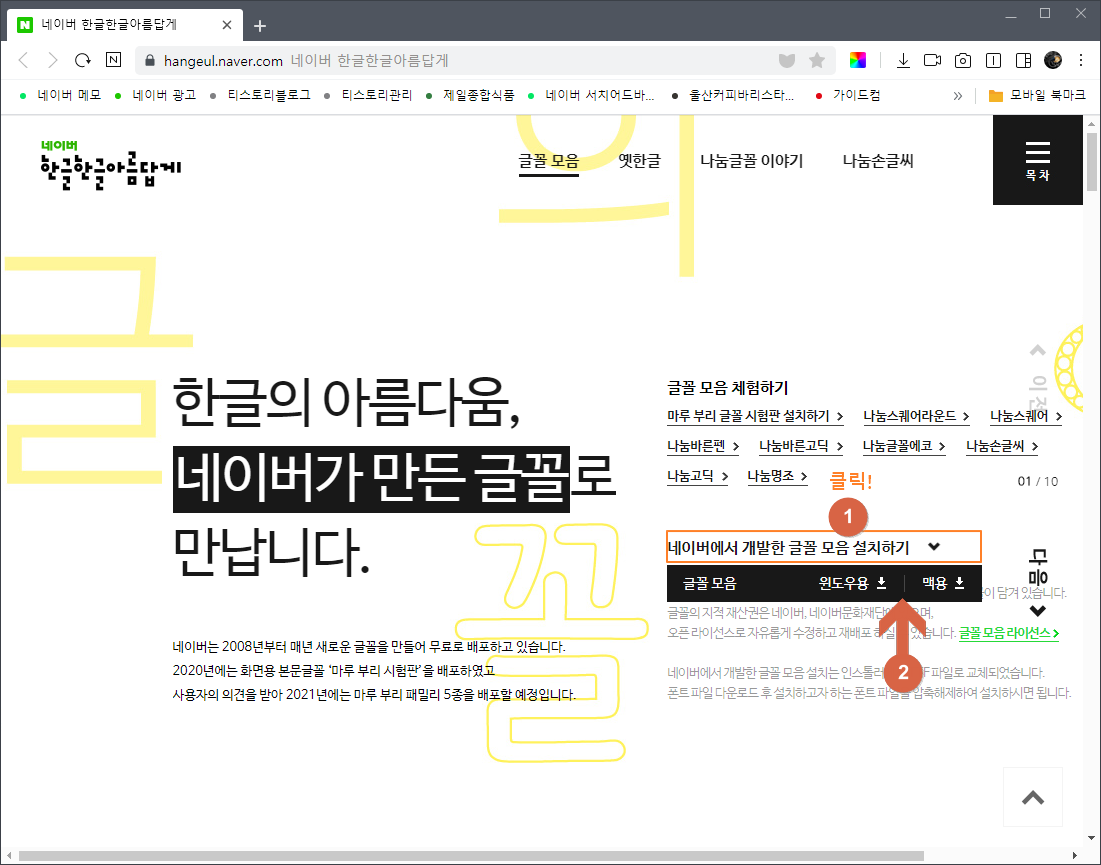Screen dimensions: 1101x865
Task: Open the 옛한글 menu tab
Action: click(x=639, y=161)
